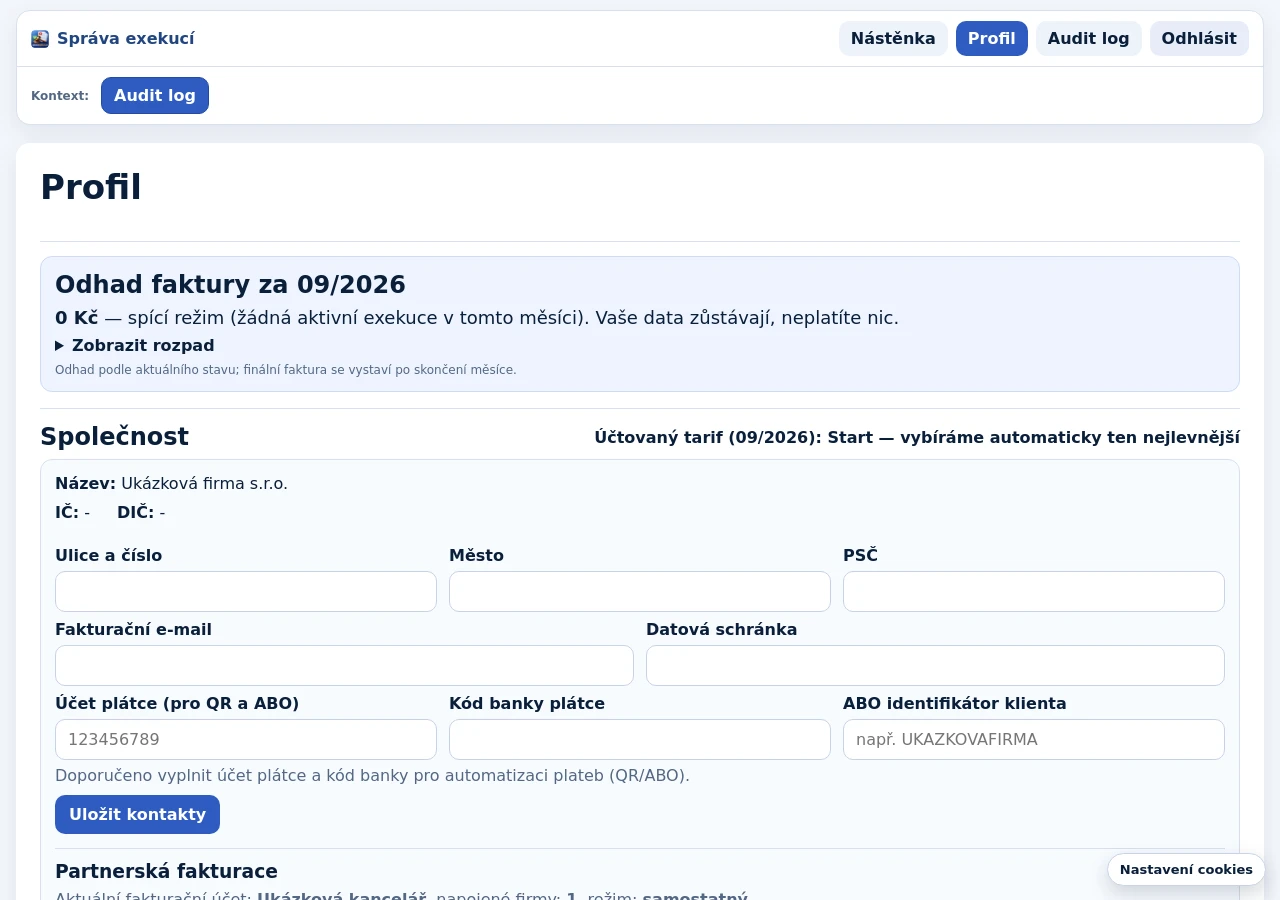
Task: Focus the Fakturační e-mail field
Action: 344,666
